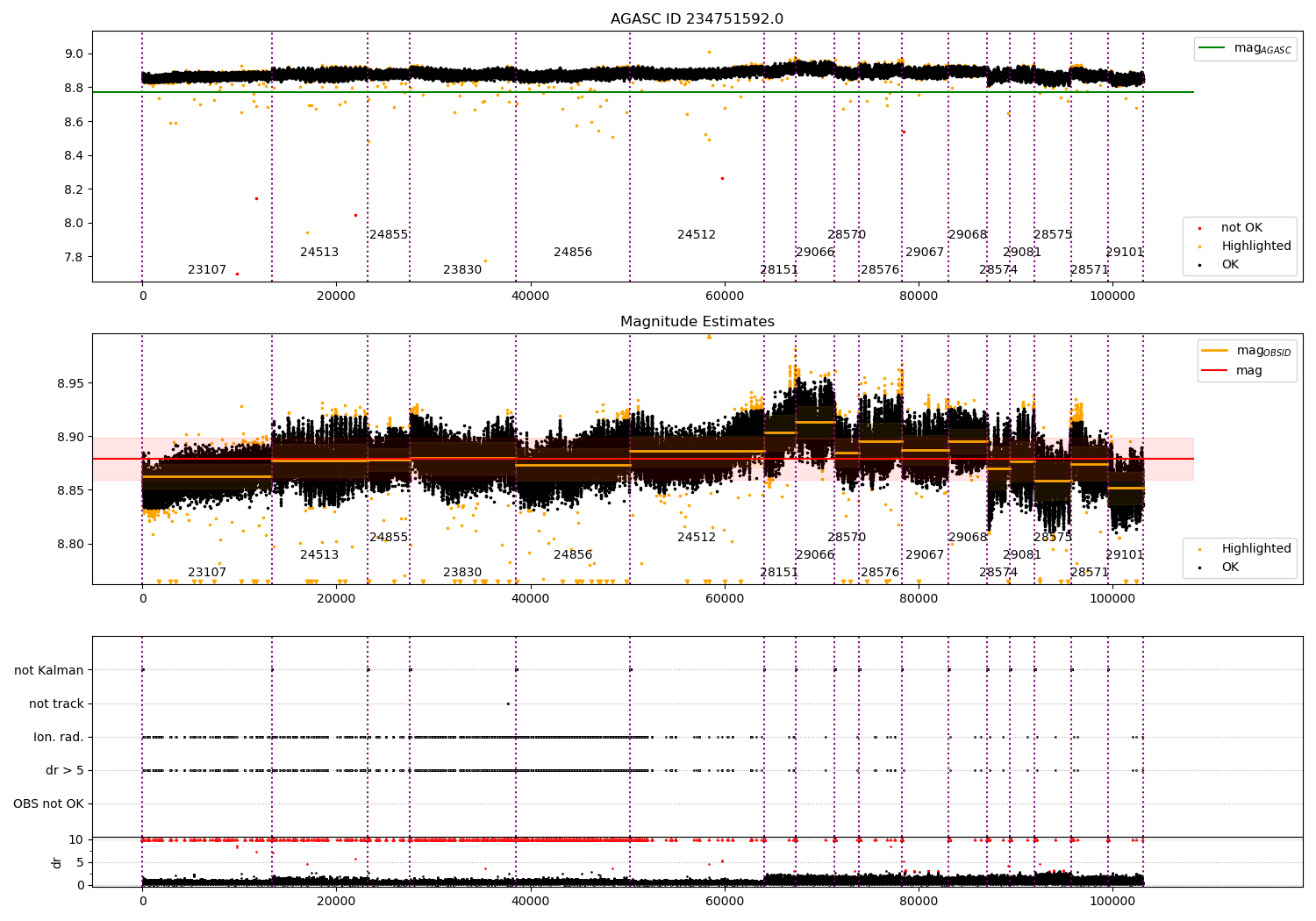
Task: Click obsid label 28151 in top plot
Action: (779, 270)
